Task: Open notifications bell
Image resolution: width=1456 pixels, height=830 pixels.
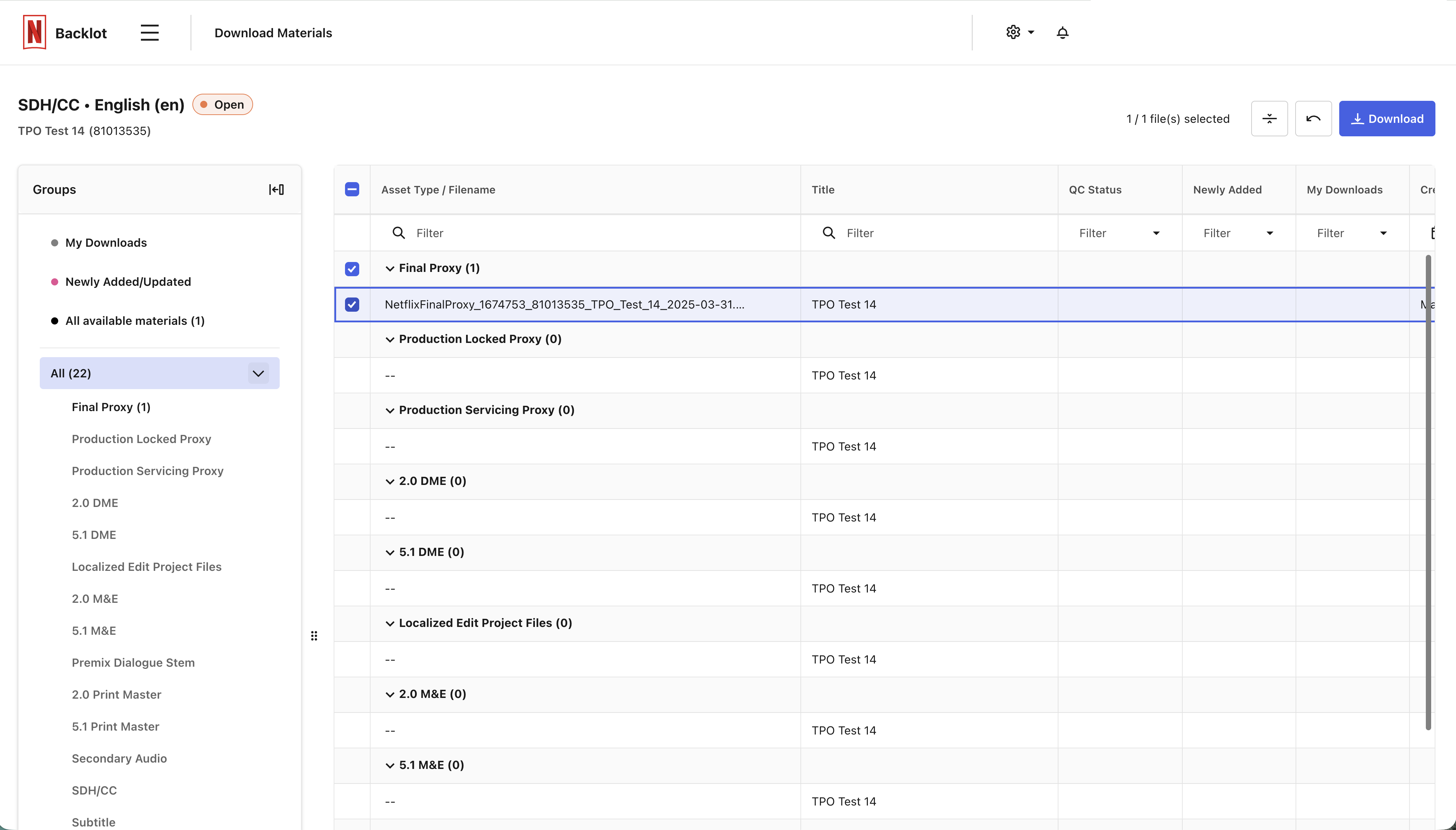Action: [x=1062, y=33]
